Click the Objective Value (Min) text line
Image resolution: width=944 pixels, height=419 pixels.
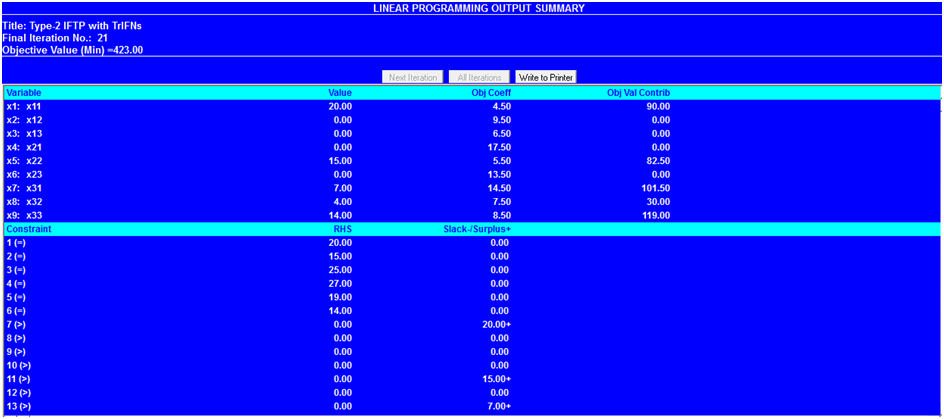tap(74, 49)
